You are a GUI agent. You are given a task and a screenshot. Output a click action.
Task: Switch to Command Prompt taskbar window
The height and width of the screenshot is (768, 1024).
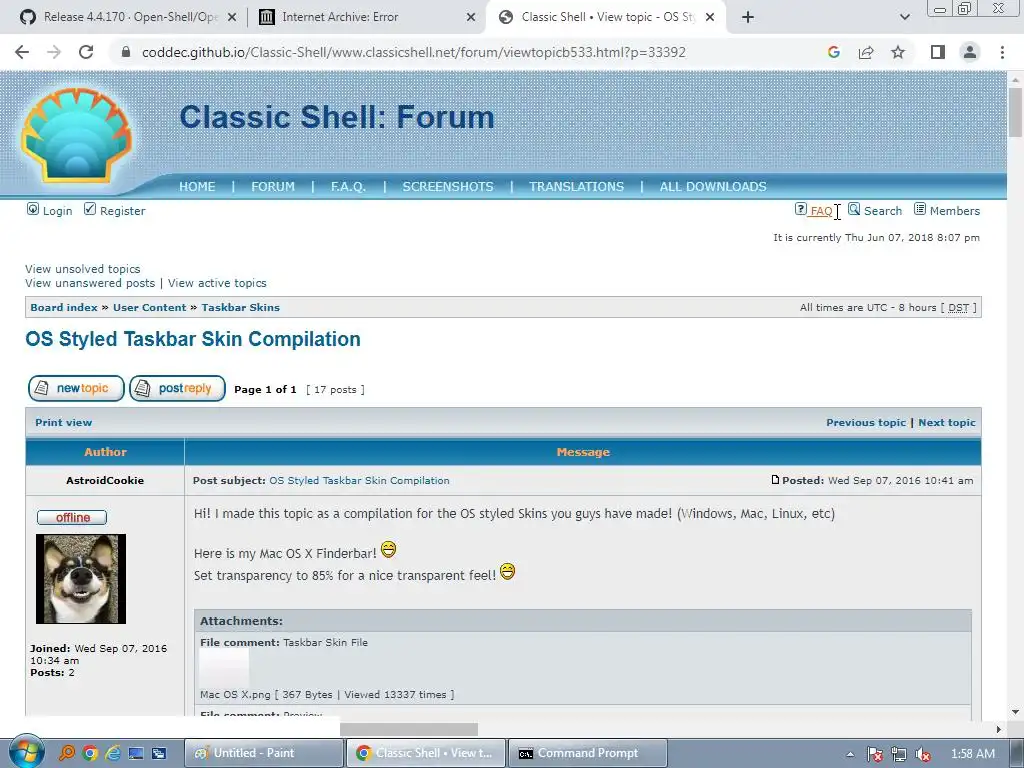click(588, 753)
